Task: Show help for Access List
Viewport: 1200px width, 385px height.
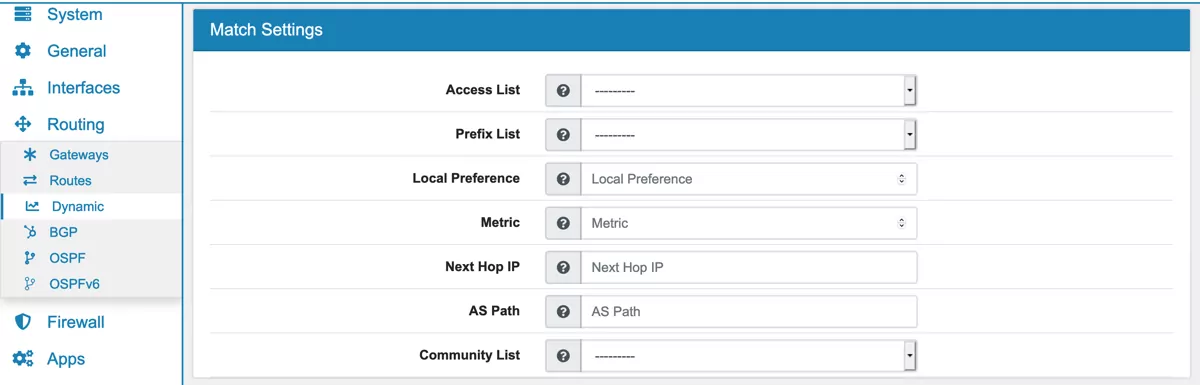Action: [563, 90]
